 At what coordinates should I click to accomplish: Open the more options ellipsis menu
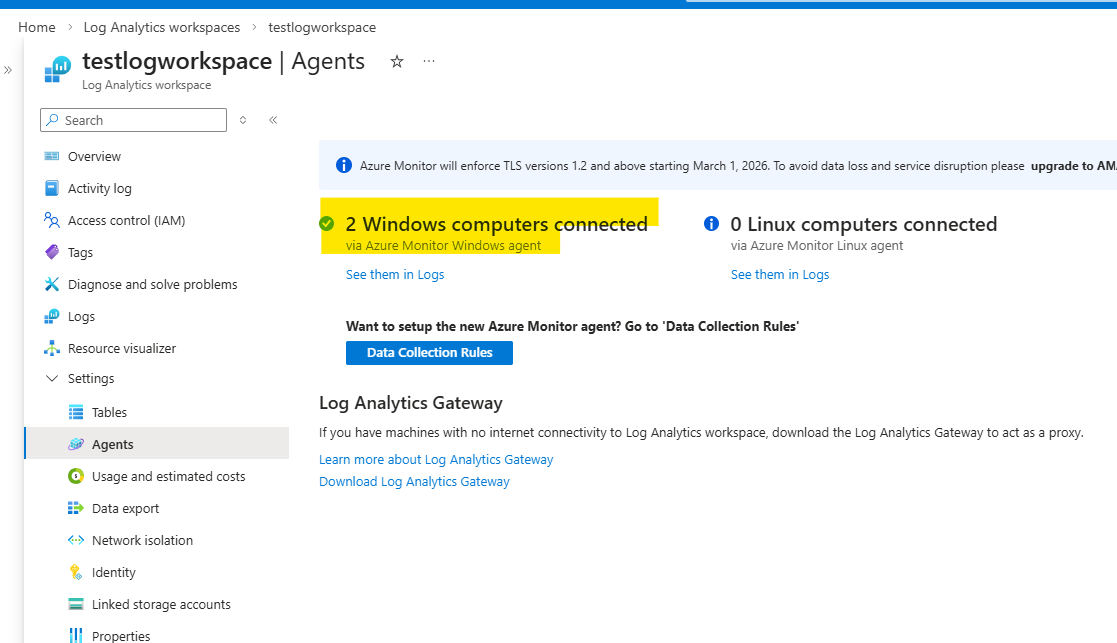click(x=429, y=61)
